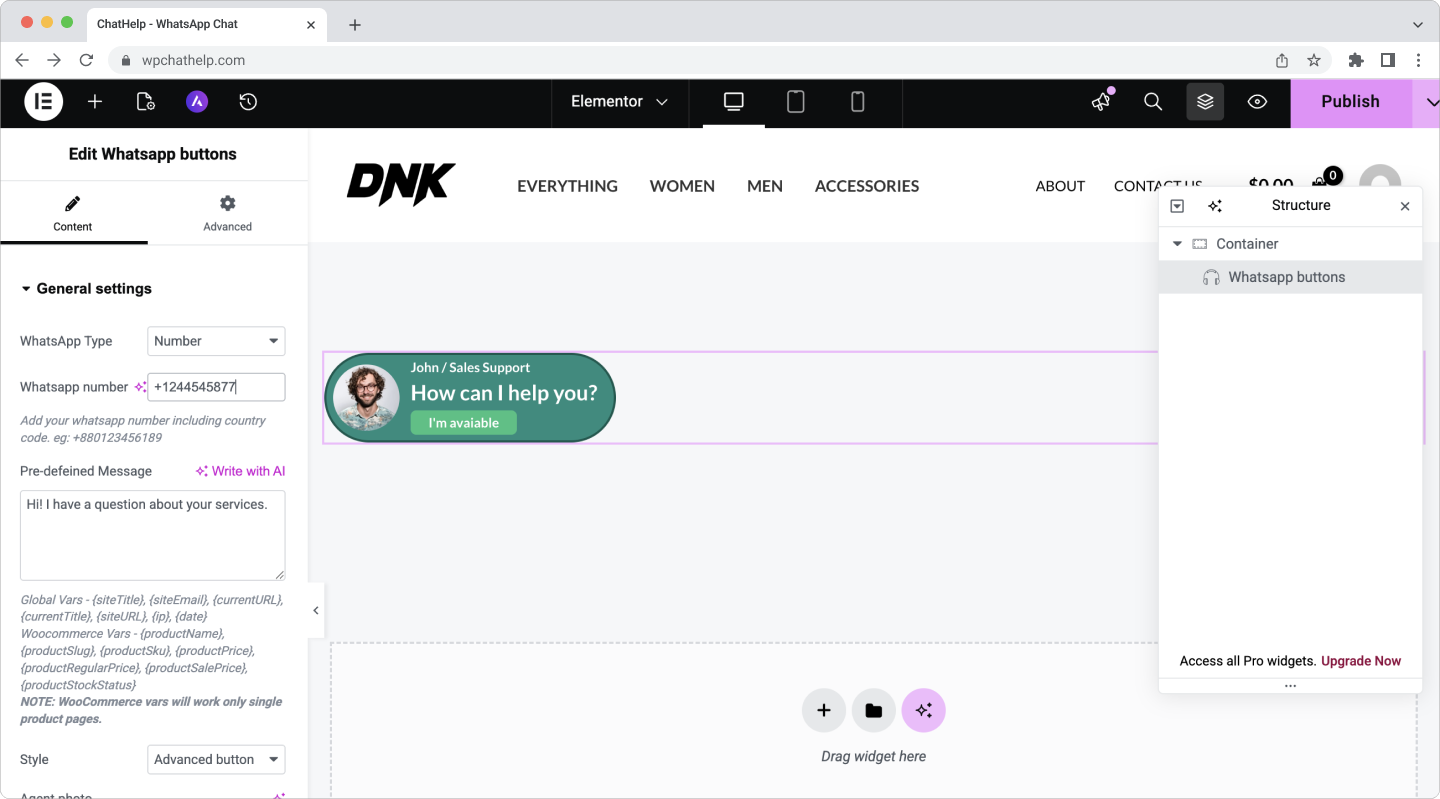Reload the browser page
Screen dimensions: 1440x799
[x=86, y=60]
